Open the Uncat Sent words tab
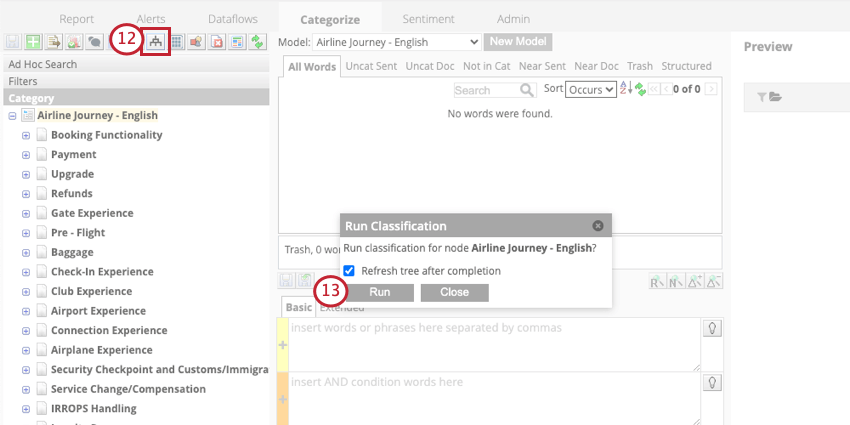This screenshot has width=850, height=425. coord(373,66)
